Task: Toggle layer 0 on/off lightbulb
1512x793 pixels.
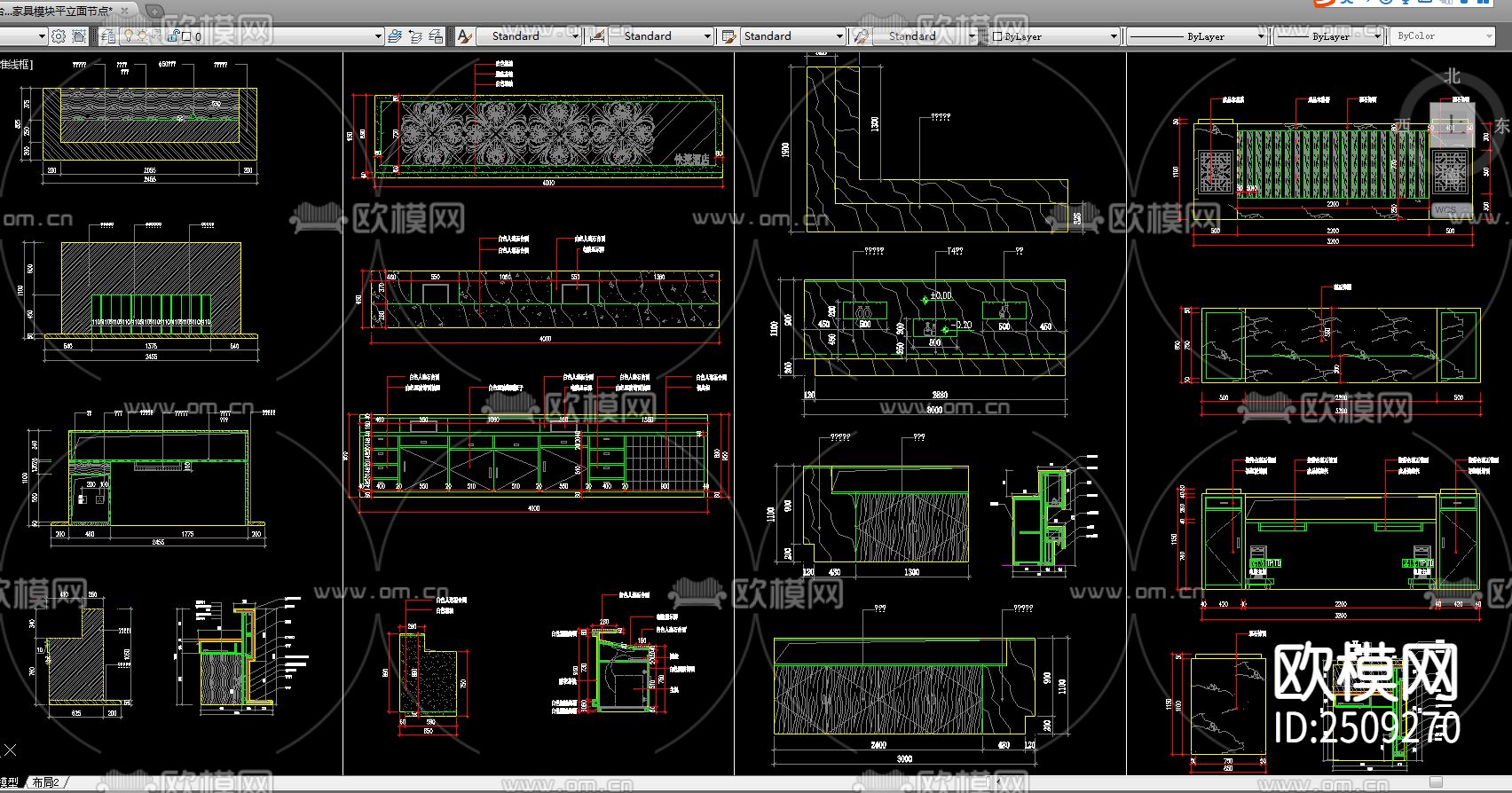Action: pyautogui.click(x=129, y=36)
